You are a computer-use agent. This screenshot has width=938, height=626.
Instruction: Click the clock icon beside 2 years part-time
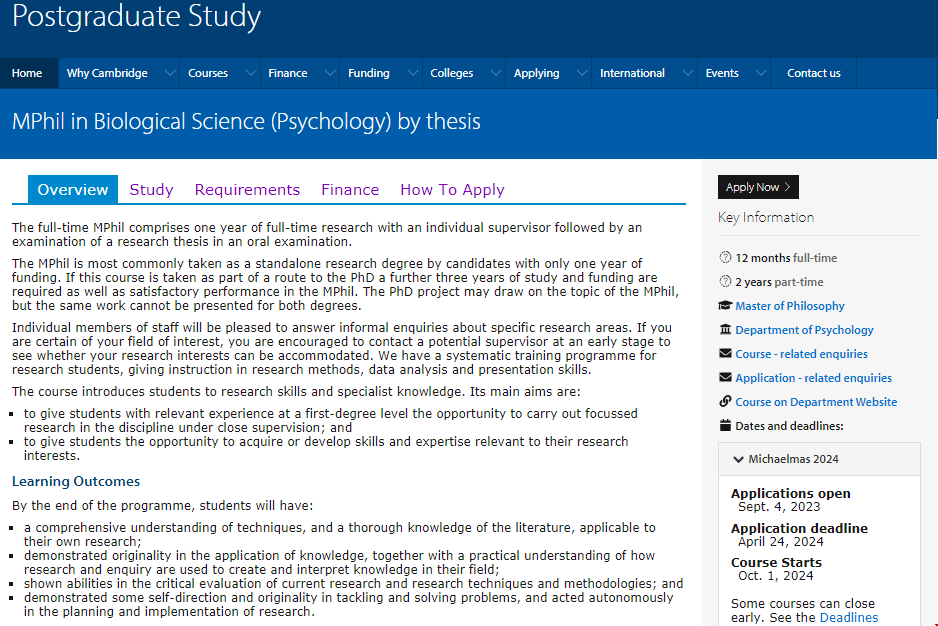(x=725, y=282)
